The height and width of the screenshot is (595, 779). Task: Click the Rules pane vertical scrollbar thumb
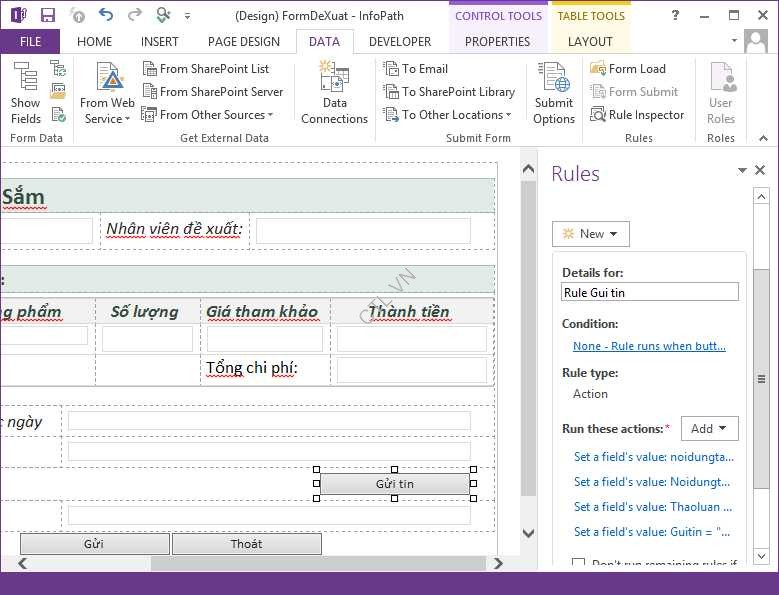(761, 378)
